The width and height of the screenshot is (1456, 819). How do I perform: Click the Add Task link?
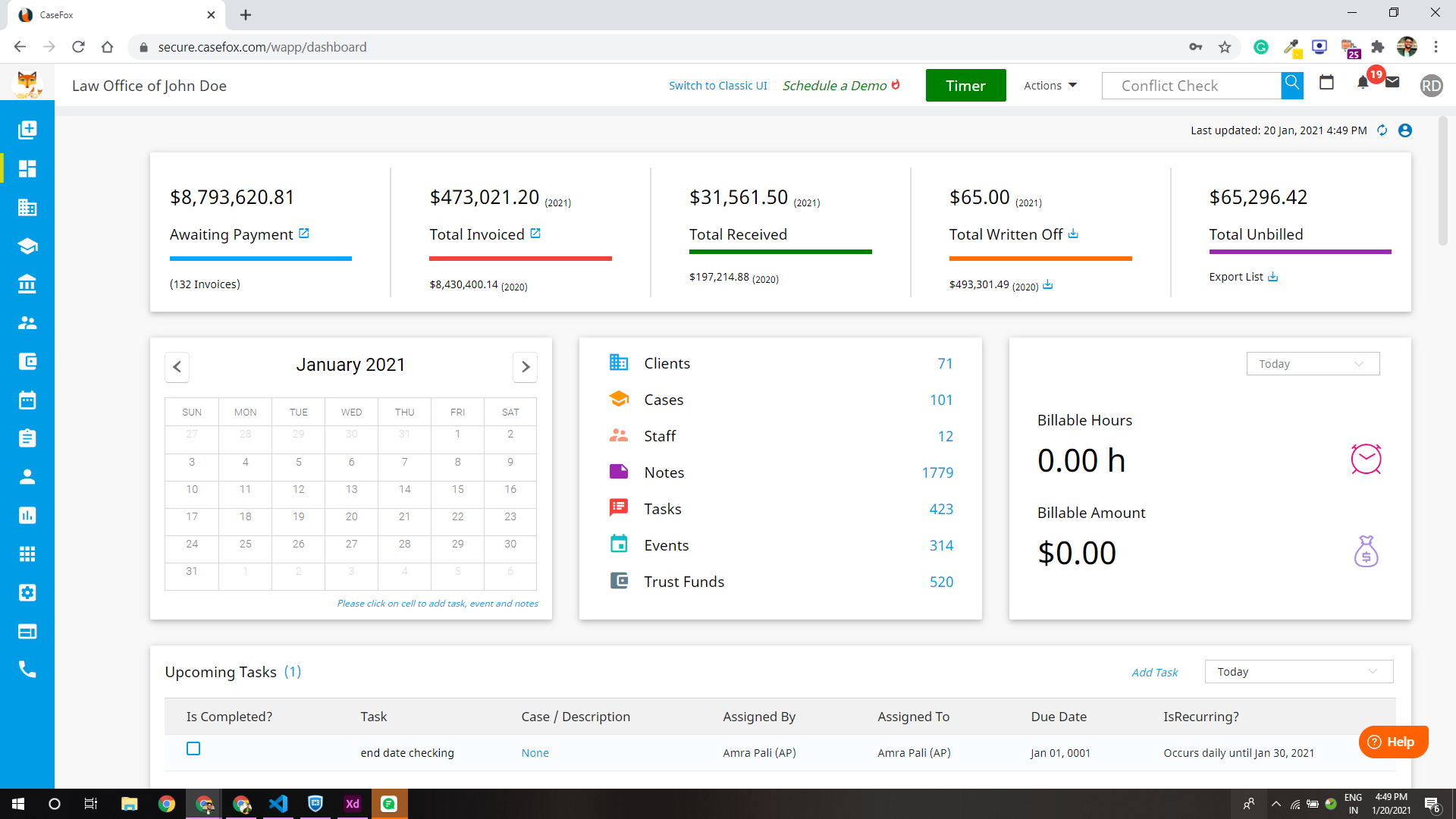1154,672
